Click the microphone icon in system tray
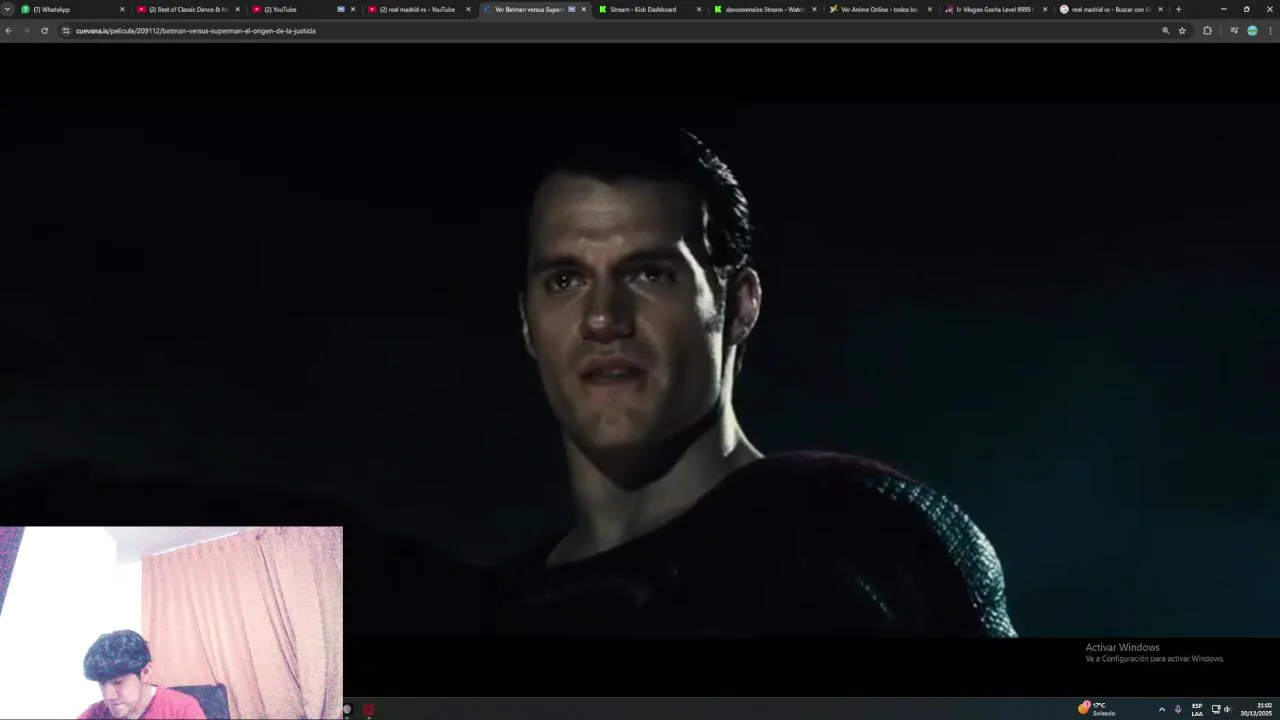The height and width of the screenshot is (720, 1280). [1178, 709]
